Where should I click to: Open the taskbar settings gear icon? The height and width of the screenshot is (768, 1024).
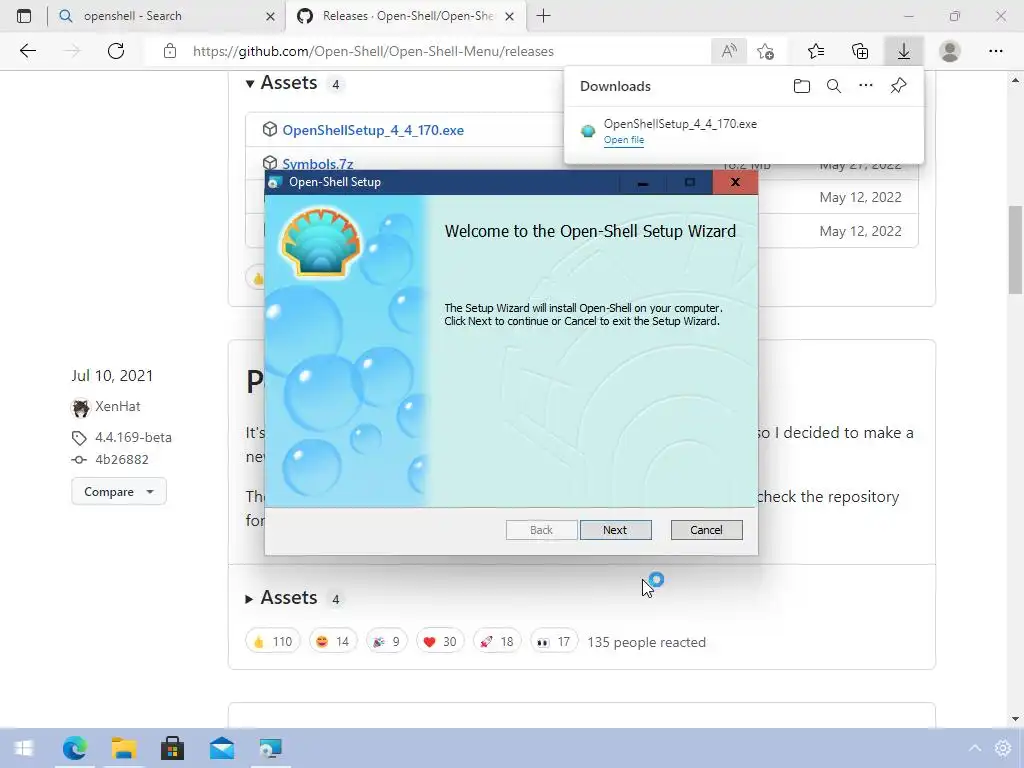1002,748
